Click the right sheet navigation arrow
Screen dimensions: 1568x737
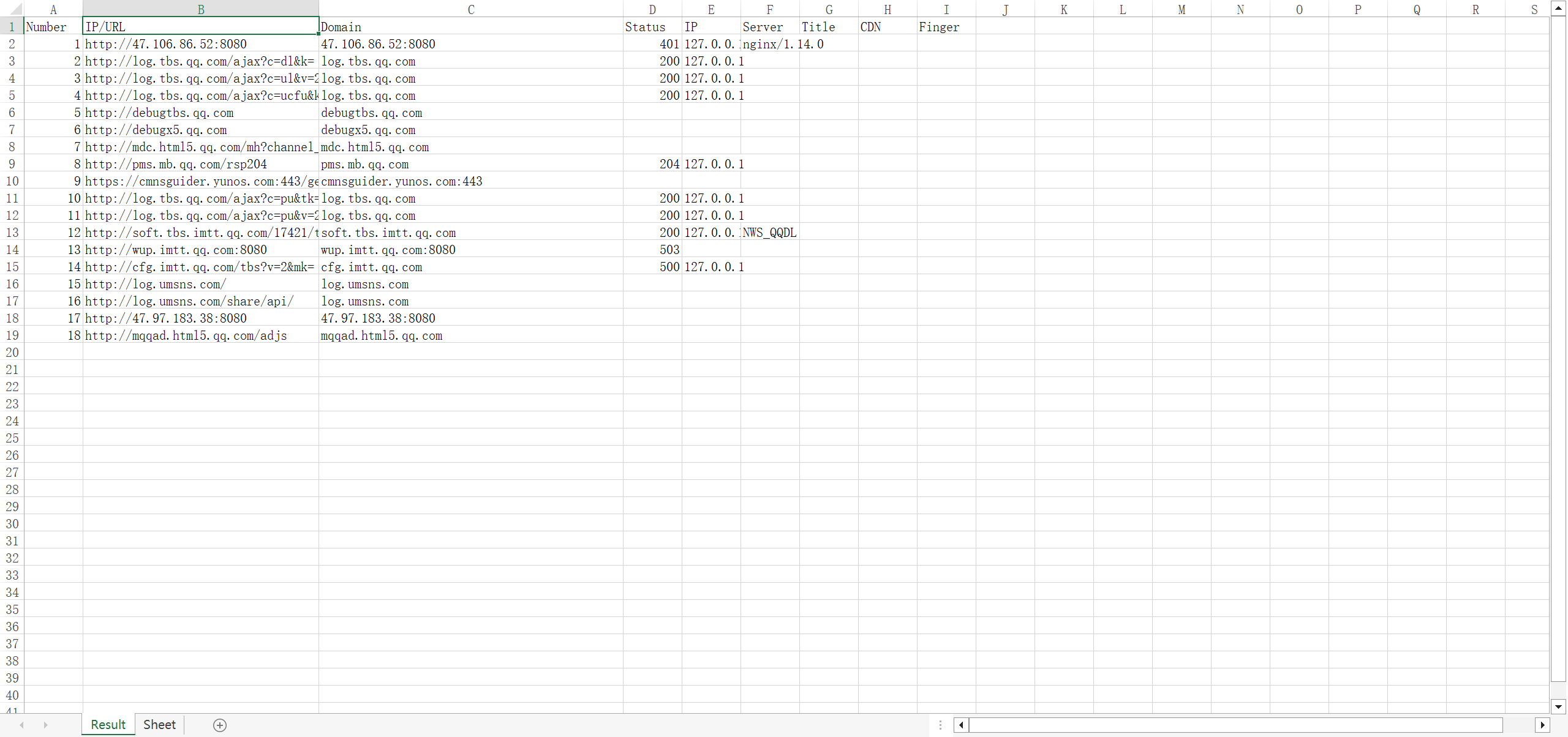(47, 725)
